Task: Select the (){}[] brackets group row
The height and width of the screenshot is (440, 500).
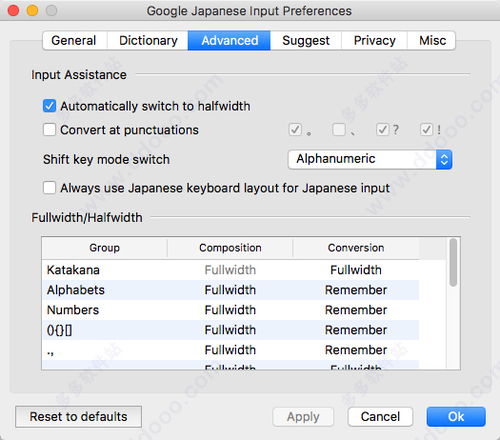Action: [230, 330]
